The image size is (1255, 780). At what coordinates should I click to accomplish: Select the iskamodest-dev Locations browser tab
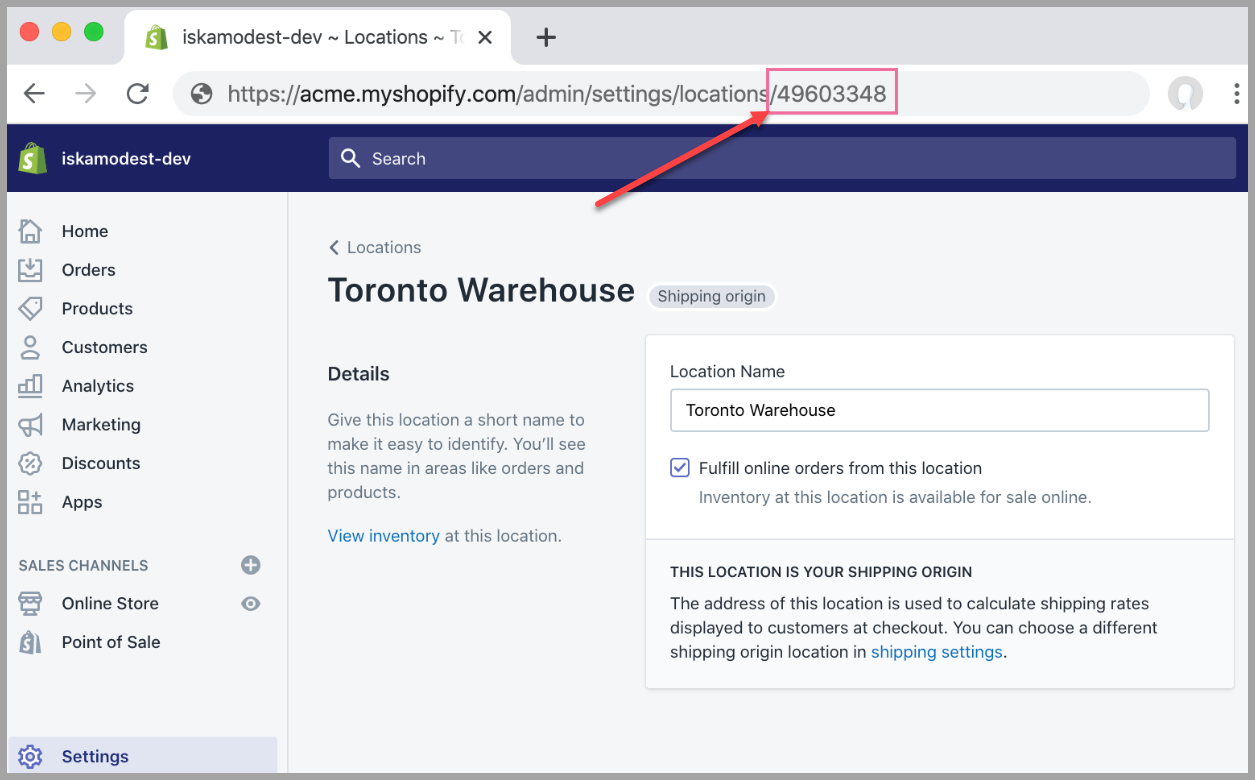pyautogui.click(x=320, y=38)
